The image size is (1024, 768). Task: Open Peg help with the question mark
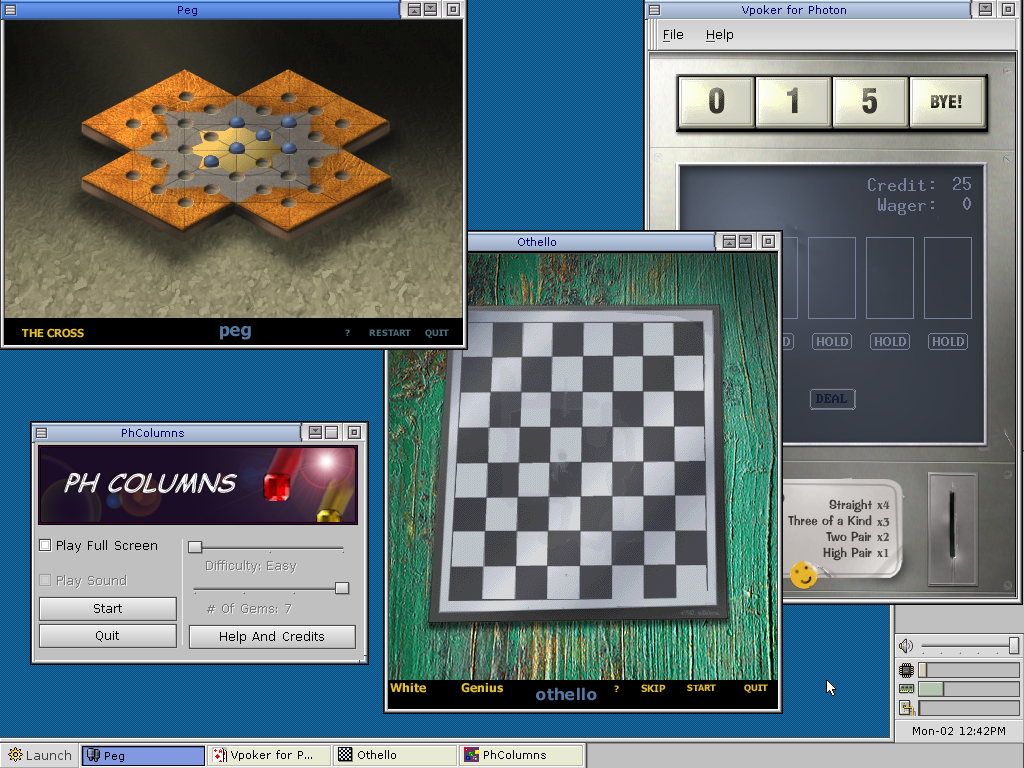(347, 333)
